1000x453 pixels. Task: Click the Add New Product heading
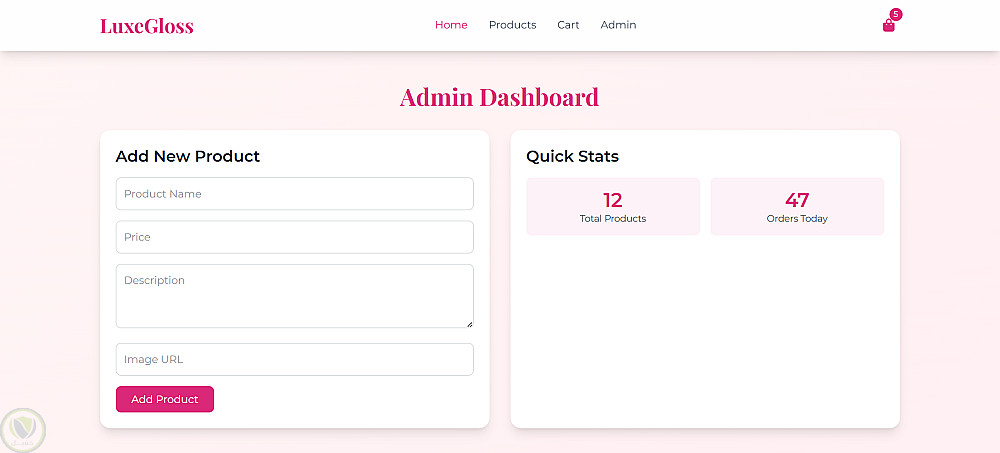pyautogui.click(x=188, y=156)
